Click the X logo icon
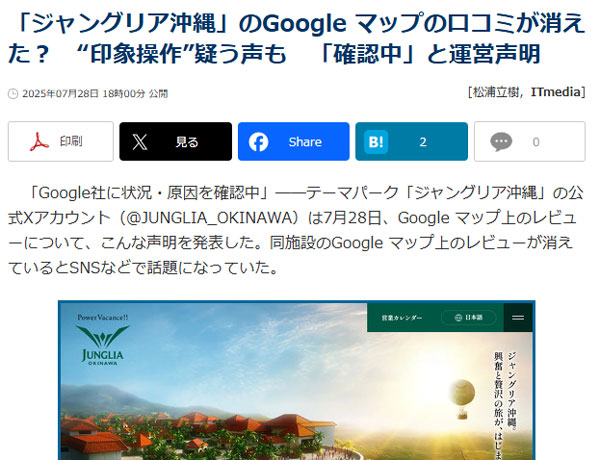This screenshot has width=600, height=460. tap(140, 142)
